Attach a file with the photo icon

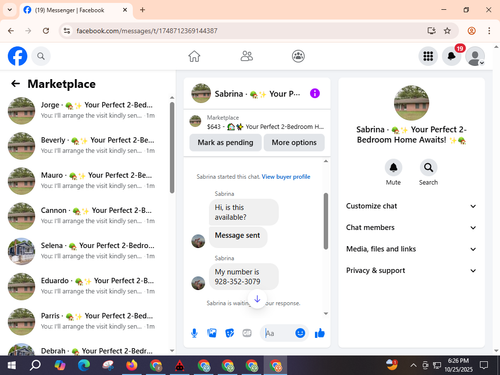coord(212,333)
